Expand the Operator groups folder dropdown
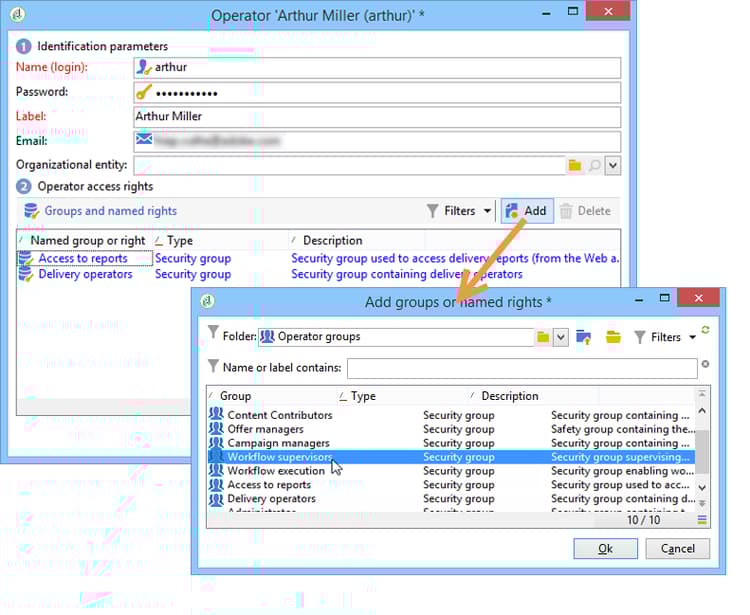Viewport: 750px width, 615px height. pos(561,337)
